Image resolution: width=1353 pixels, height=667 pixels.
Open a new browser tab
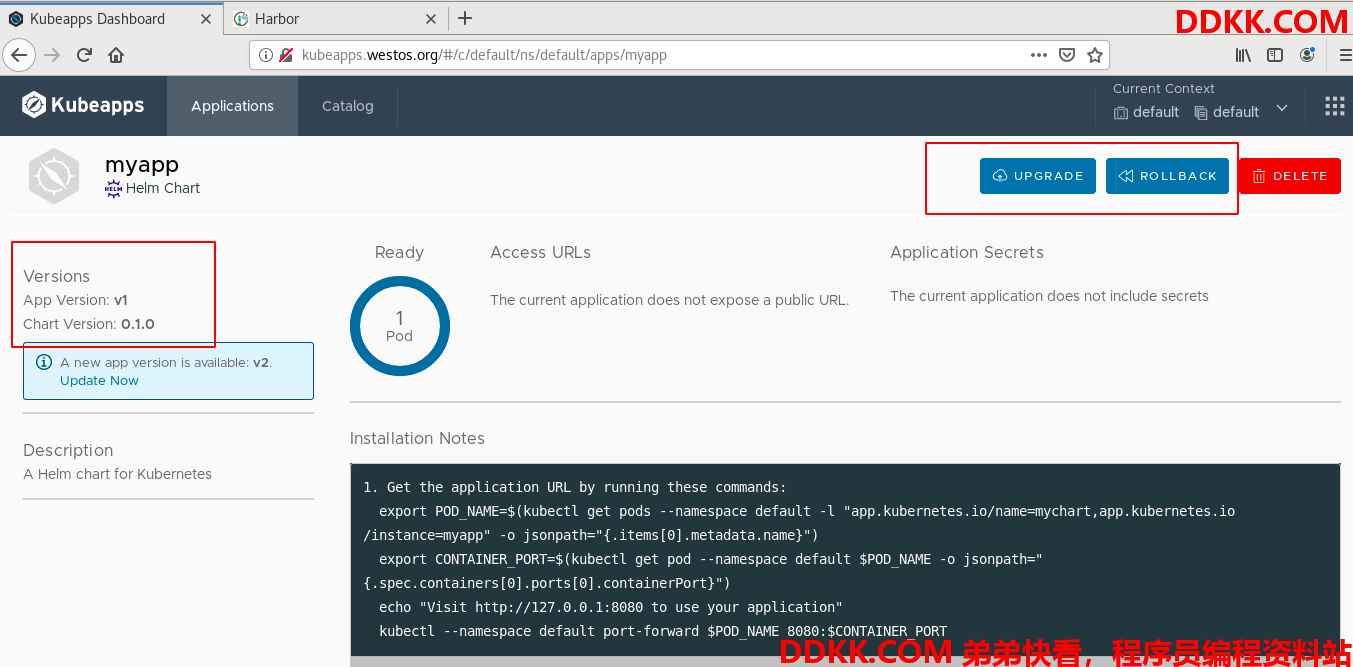(464, 18)
